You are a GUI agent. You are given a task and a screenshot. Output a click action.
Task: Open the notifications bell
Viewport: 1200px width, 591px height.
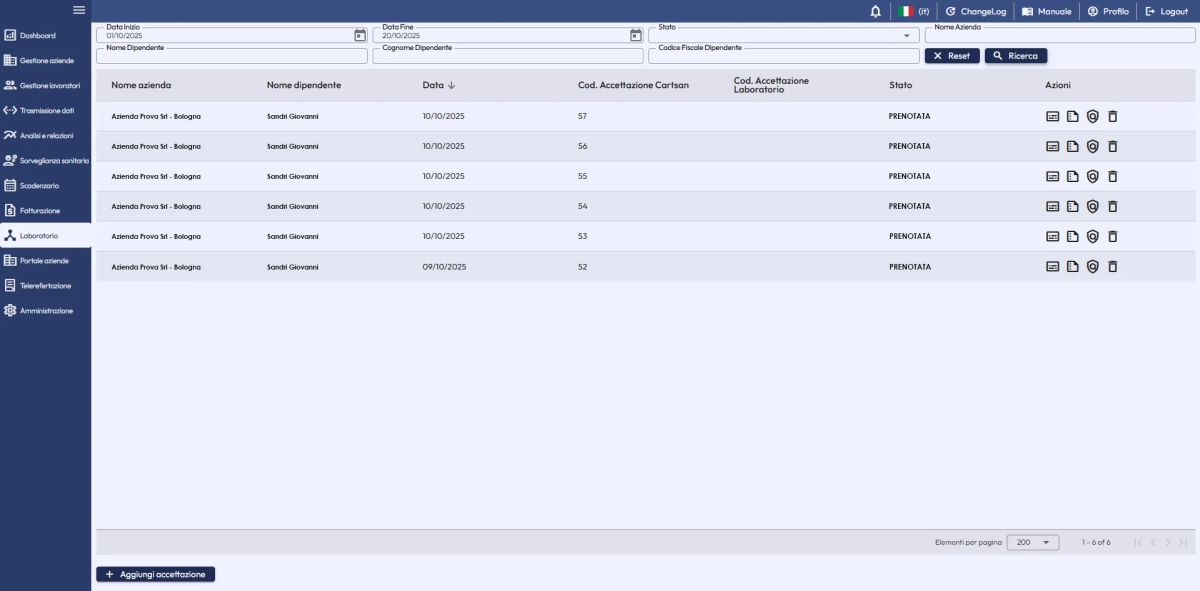pos(876,11)
